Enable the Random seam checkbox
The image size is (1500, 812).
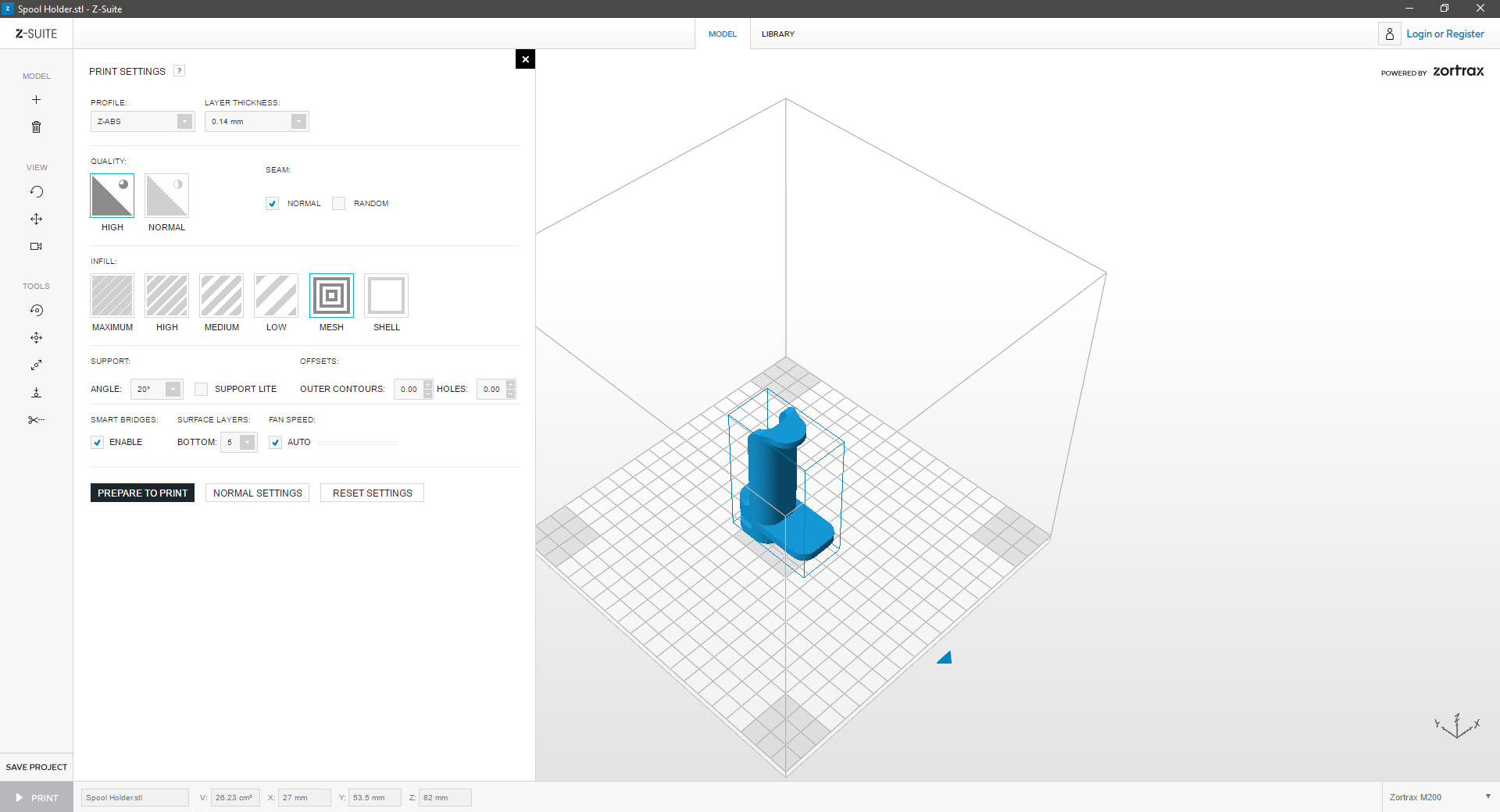(339, 204)
